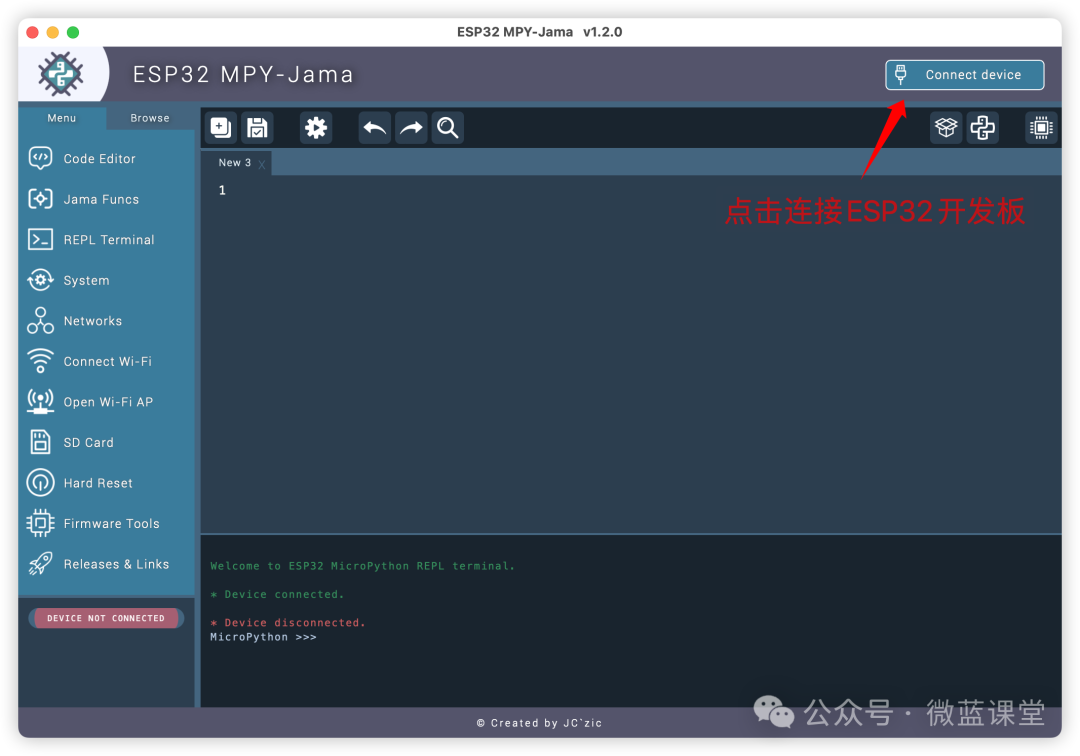Click the MicroPython >>> prompt line
Image resolution: width=1080 pixels, height=756 pixels.
point(263,637)
